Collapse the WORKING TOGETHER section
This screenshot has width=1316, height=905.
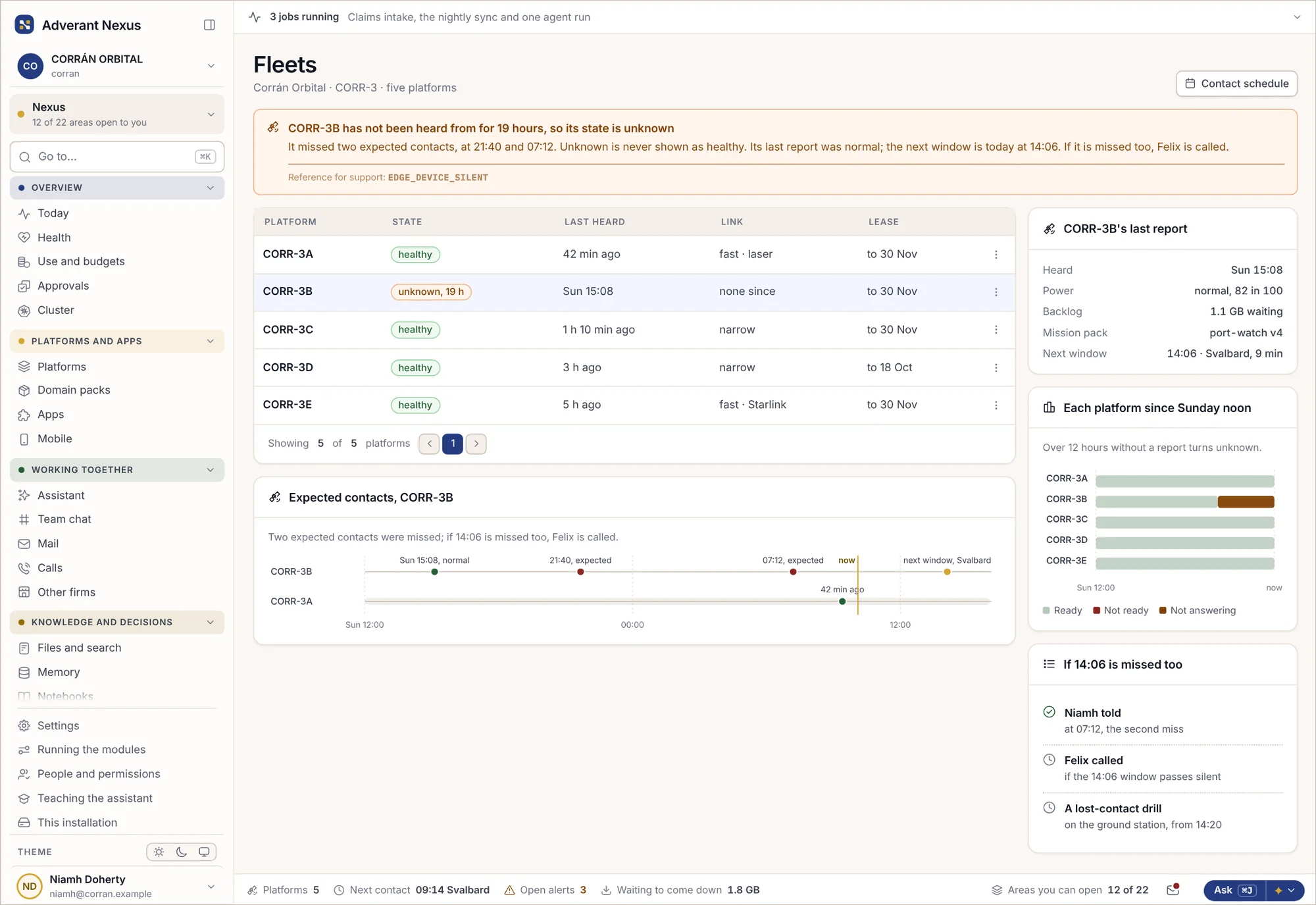117,470
